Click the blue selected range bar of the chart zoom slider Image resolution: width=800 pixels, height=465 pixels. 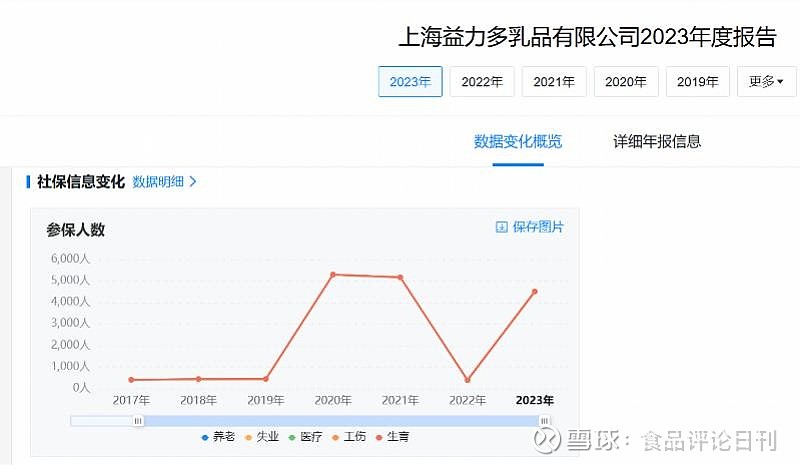point(341,421)
